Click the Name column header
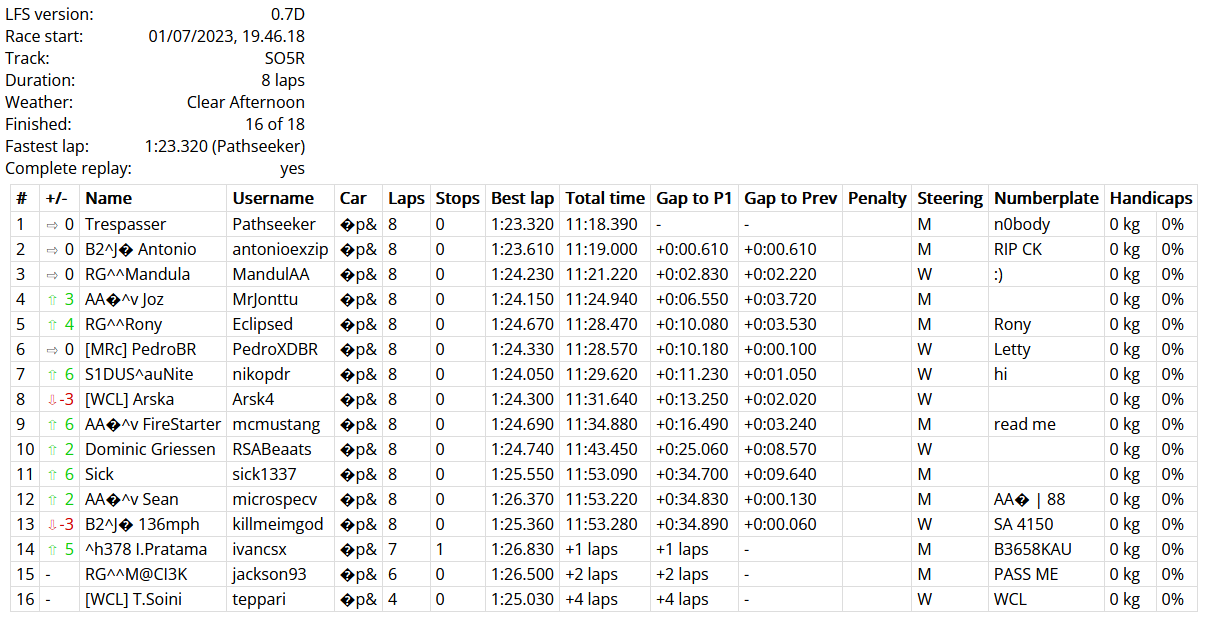Screen dimensions: 1206x634 pyautogui.click(x=108, y=198)
